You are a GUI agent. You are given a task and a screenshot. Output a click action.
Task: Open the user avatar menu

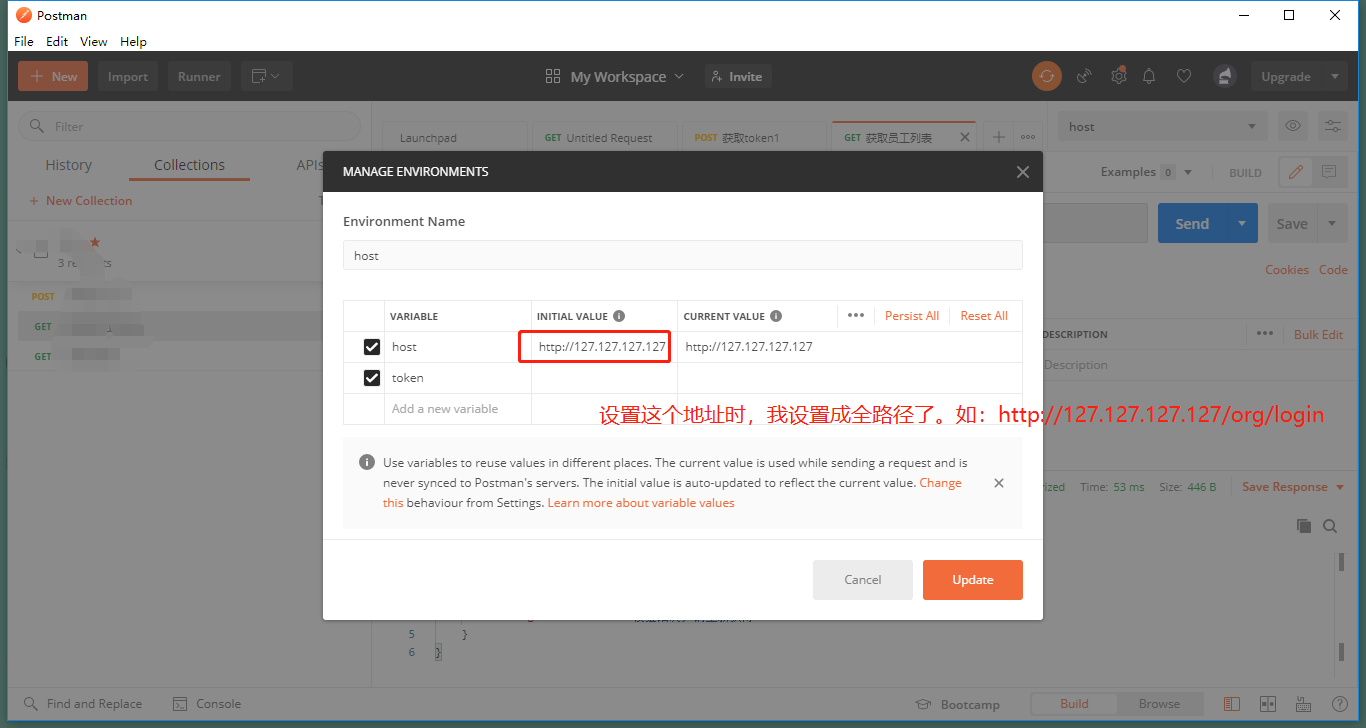pos(1224,76)
